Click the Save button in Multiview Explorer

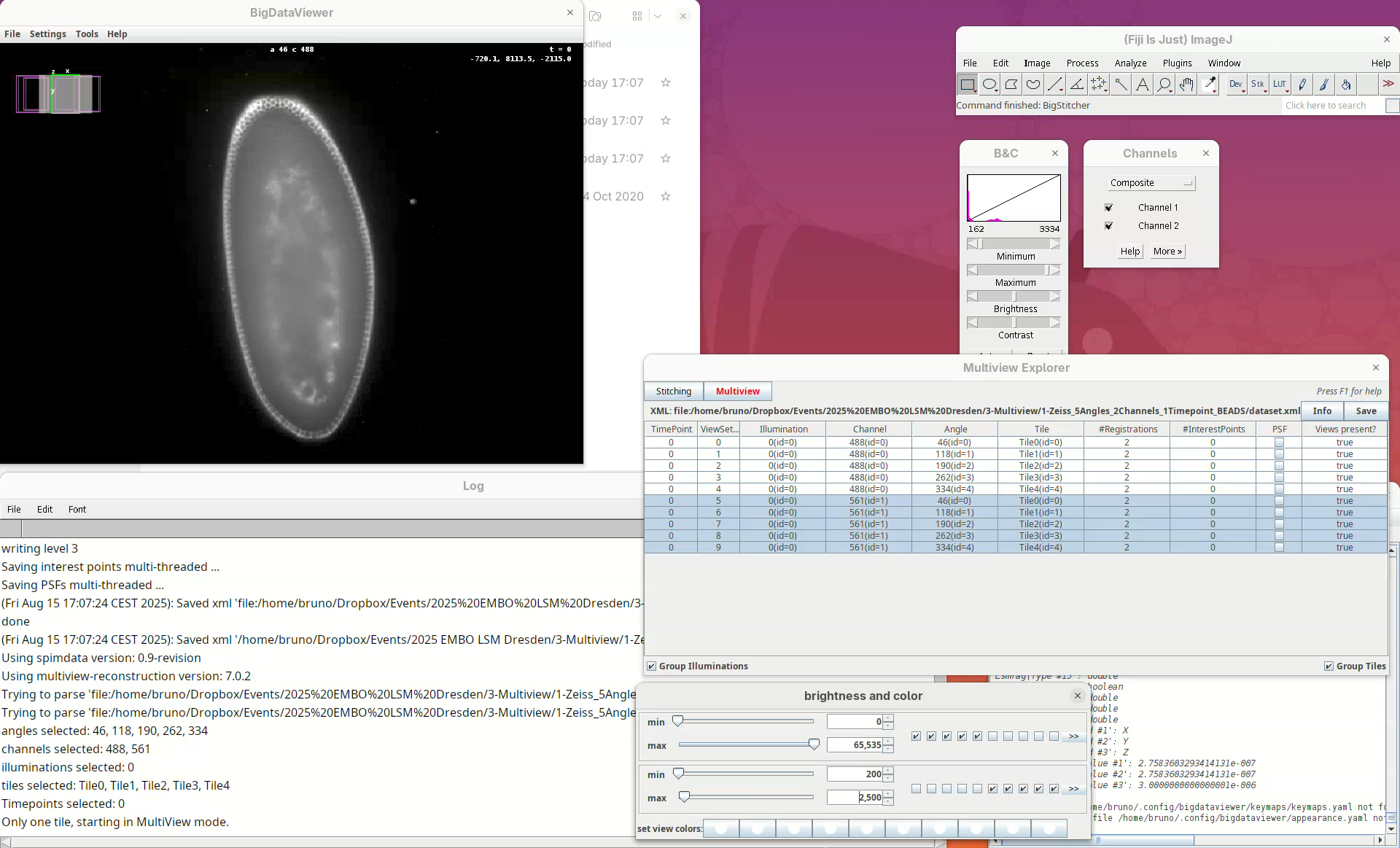tap(1366, 411)
